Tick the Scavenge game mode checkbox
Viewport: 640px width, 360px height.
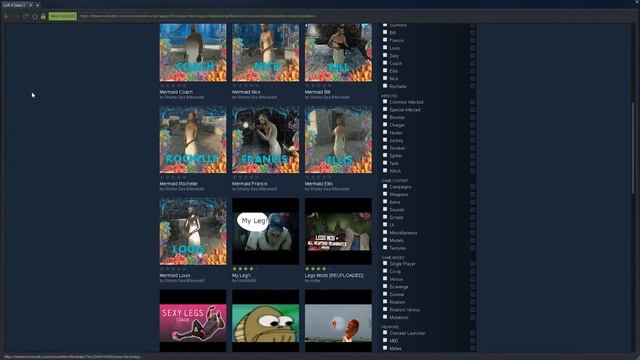[x=385, y=287]
